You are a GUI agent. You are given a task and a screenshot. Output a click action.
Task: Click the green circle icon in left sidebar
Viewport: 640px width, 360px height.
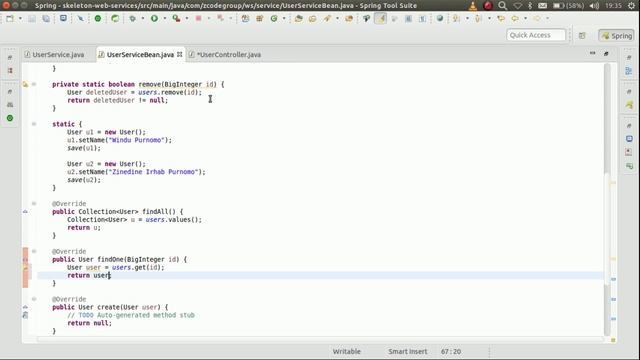[10, 118]
